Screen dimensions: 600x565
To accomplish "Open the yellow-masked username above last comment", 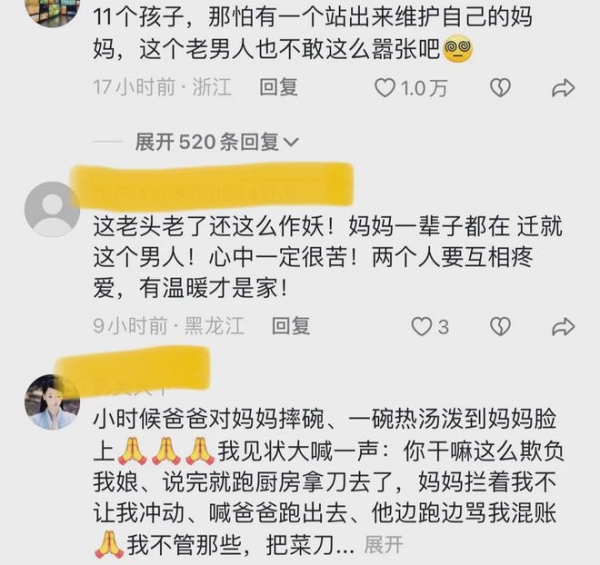I will pos(133,369).
